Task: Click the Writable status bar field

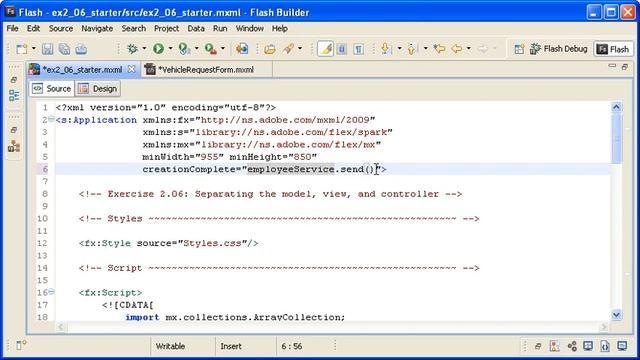Action: [x=170, y=346]
